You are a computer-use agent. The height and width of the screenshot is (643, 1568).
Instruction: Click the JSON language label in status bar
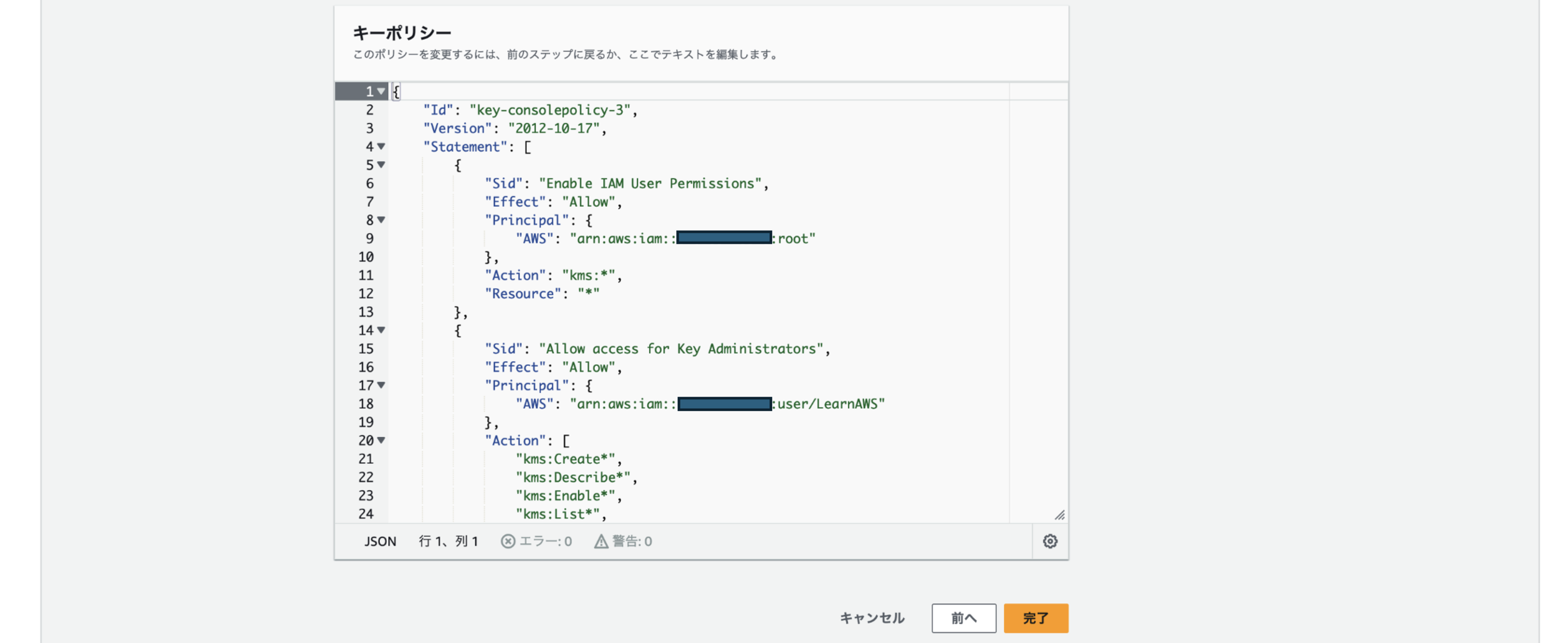[380, 541]
